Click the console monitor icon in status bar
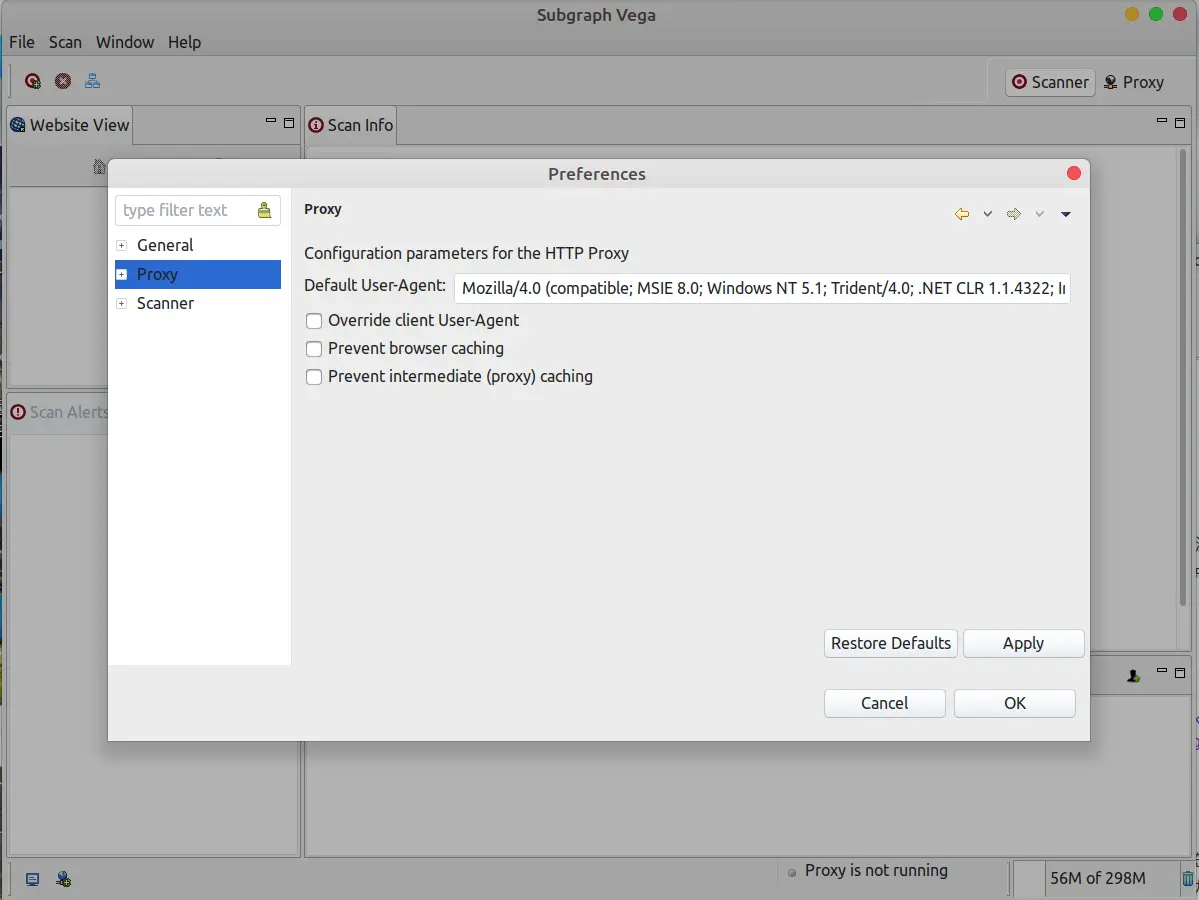Image resolution: width=1199 pixels, height=900 pixels. coord(32,879)
